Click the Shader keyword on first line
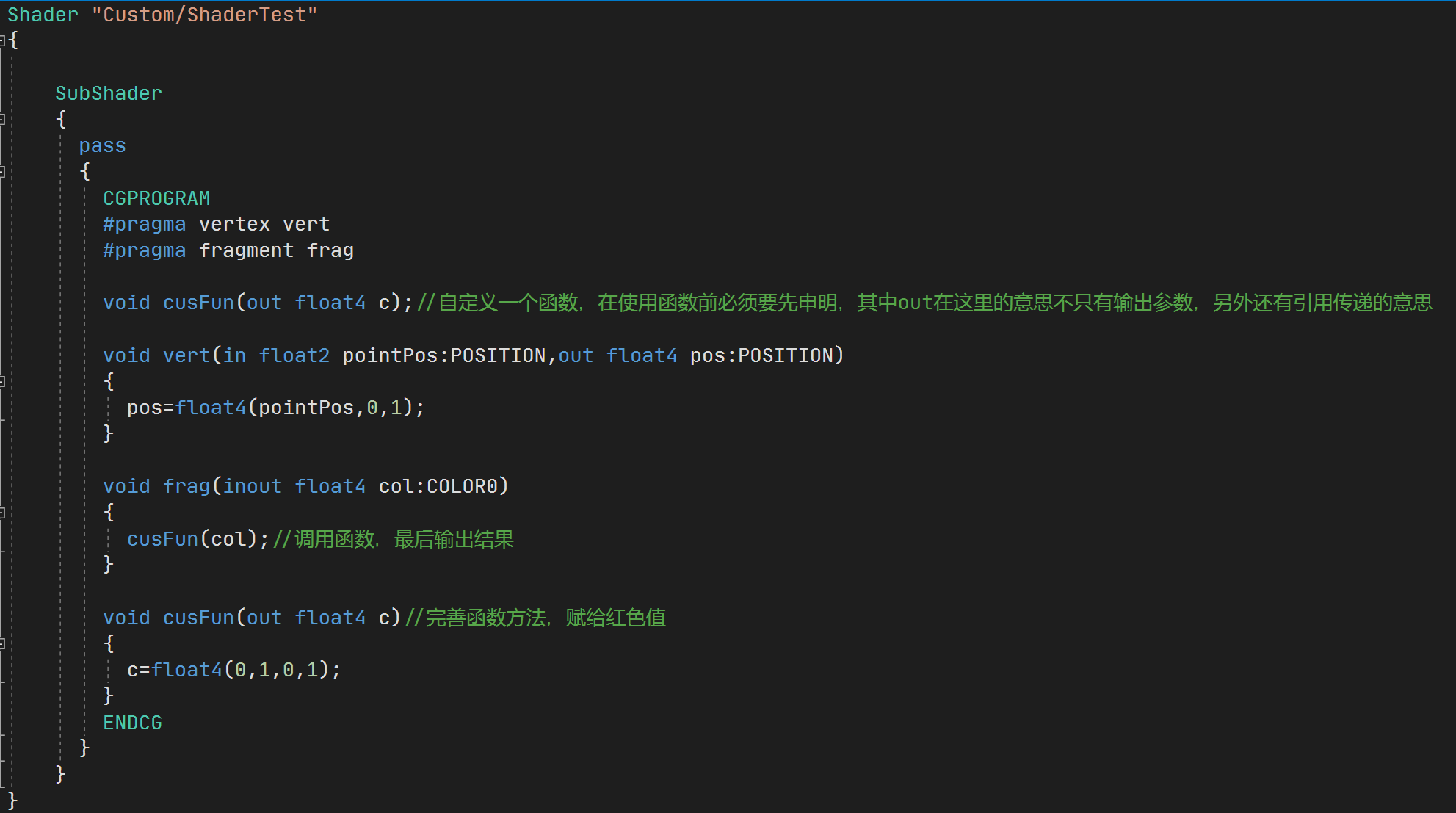Viewport: 1456px width, 813px height. click(x=42, y=15)
